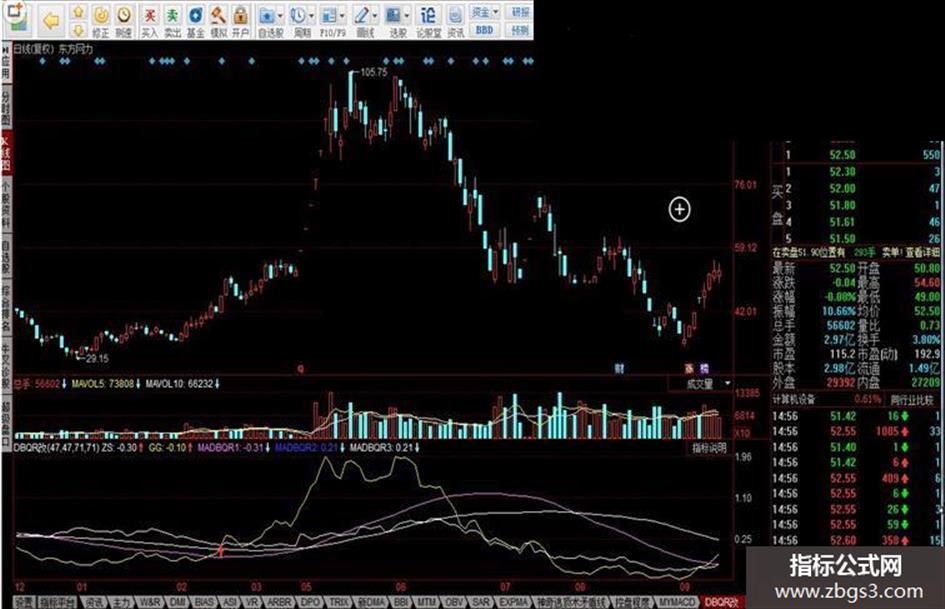Image resolution: width=945 pixels, height=609 pixels.
Task: Switch to the EXPMA indicator tab
Action: click(513, 602)
